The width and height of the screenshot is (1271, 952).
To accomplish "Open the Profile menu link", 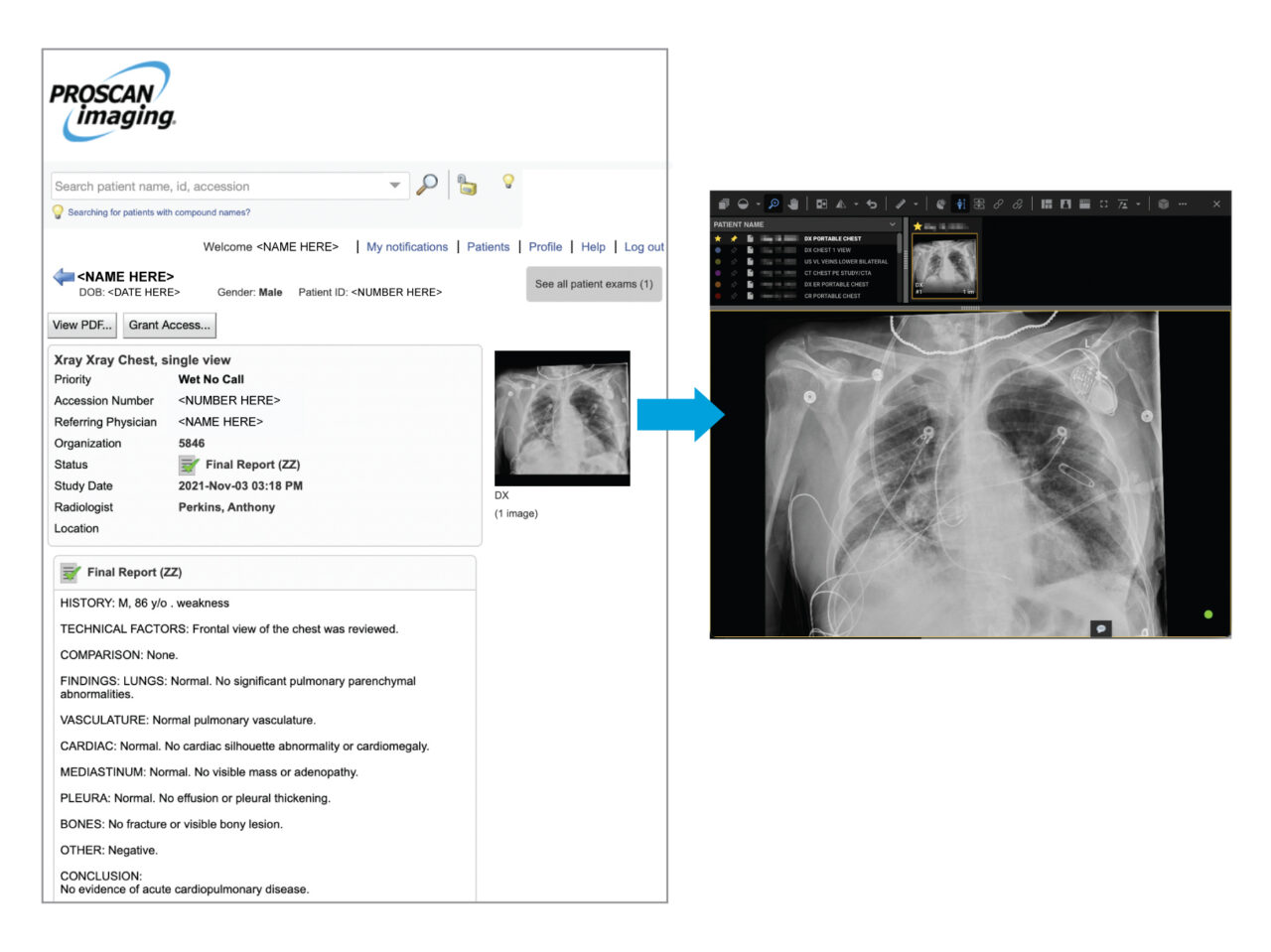I will tap(545, 247).
